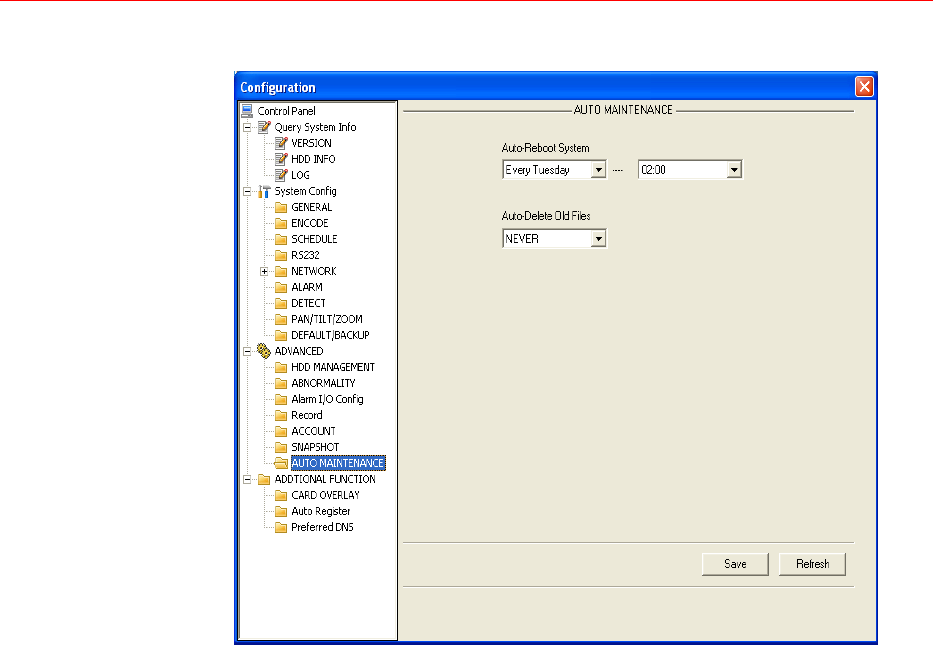This screenshot has width=933, height=645.
Task: Open HDD MANAGEMENT settings
Action: tap(333, 368)
